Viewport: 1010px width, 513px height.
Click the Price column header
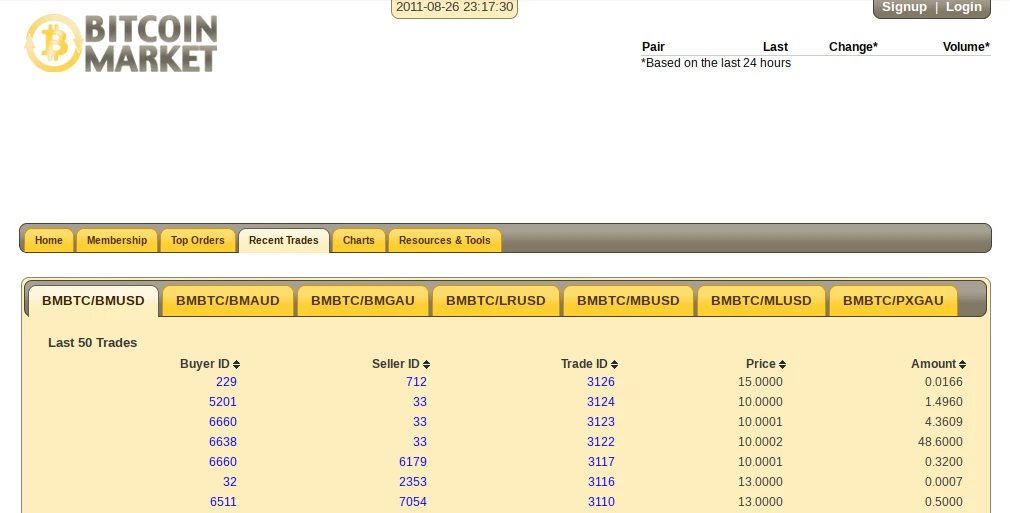(x=761, y=364)
